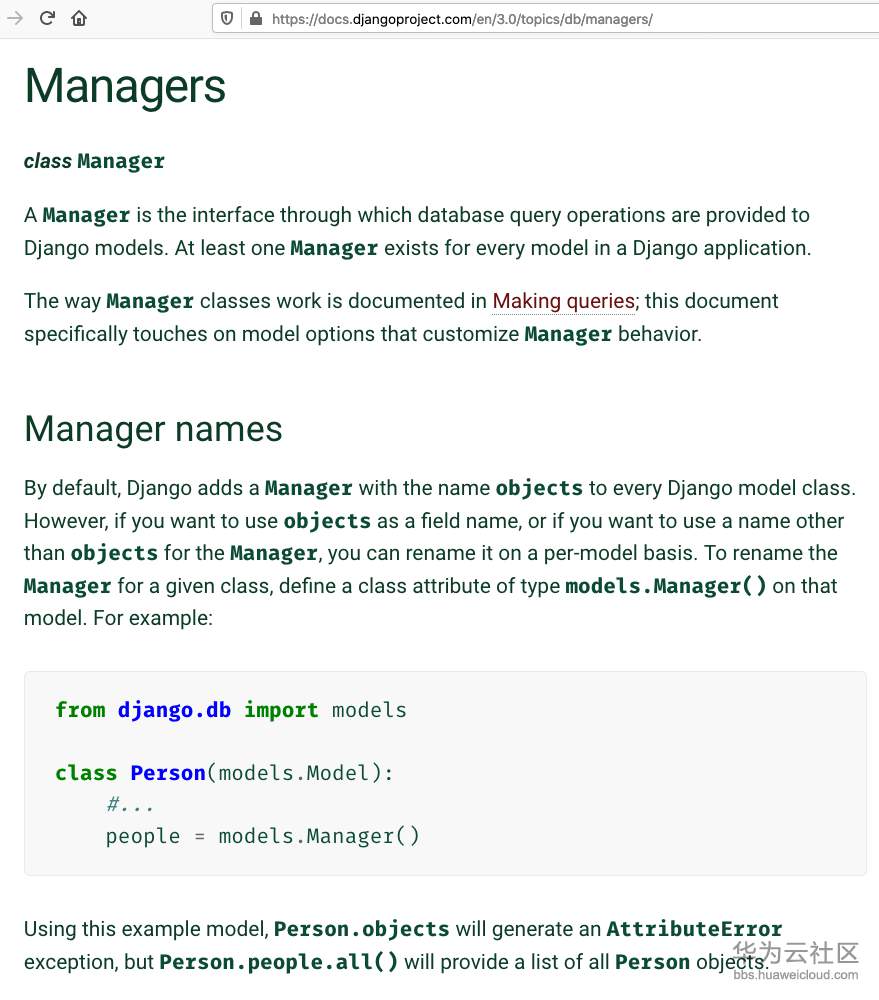
Task: Click the from django.db import models line
Action: [x=230, y=710]
